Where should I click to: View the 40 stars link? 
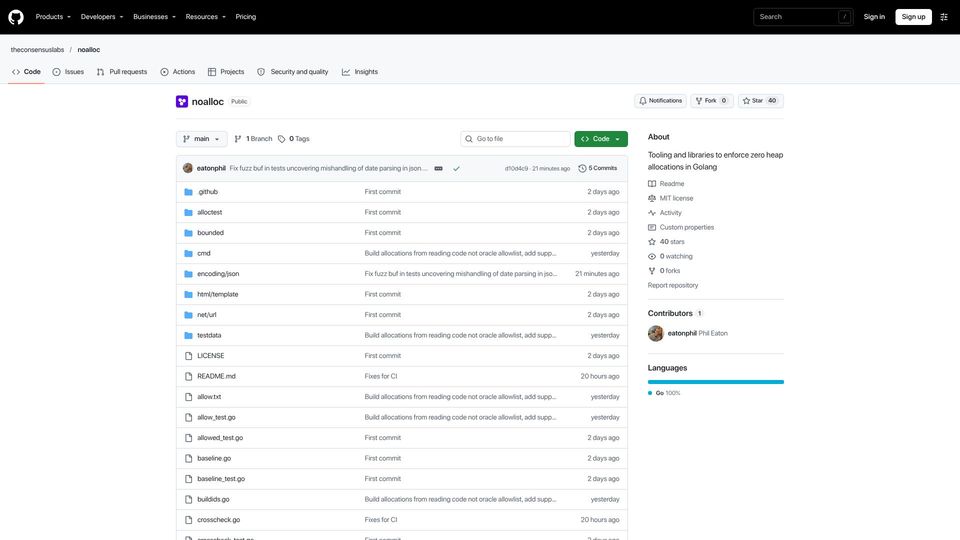[666, 242]
